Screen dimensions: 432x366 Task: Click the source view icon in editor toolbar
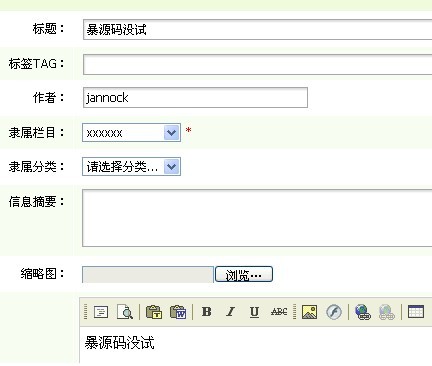[x=101, y=312]
